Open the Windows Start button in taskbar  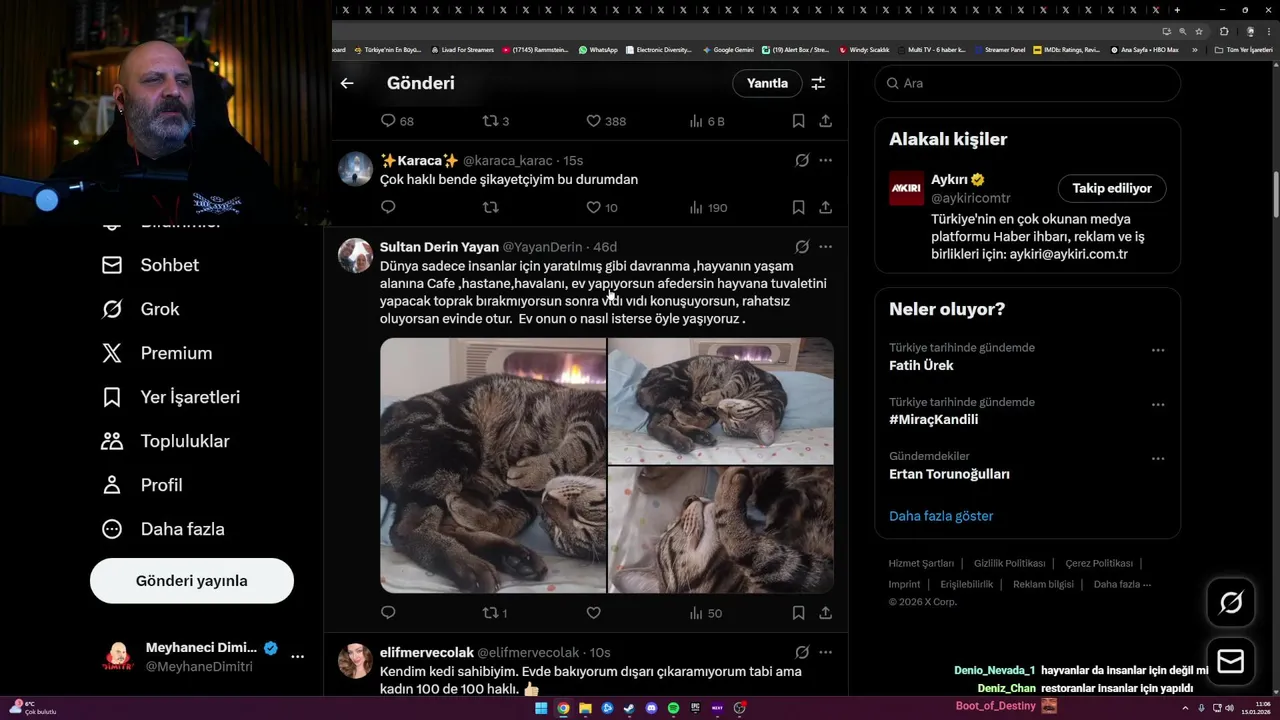541,708
